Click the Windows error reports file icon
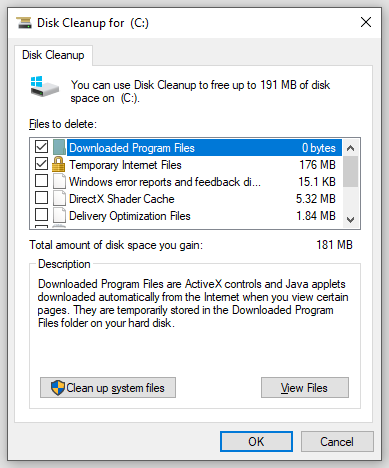The width and height of the screenshot is (389, 468). (59, 182)
